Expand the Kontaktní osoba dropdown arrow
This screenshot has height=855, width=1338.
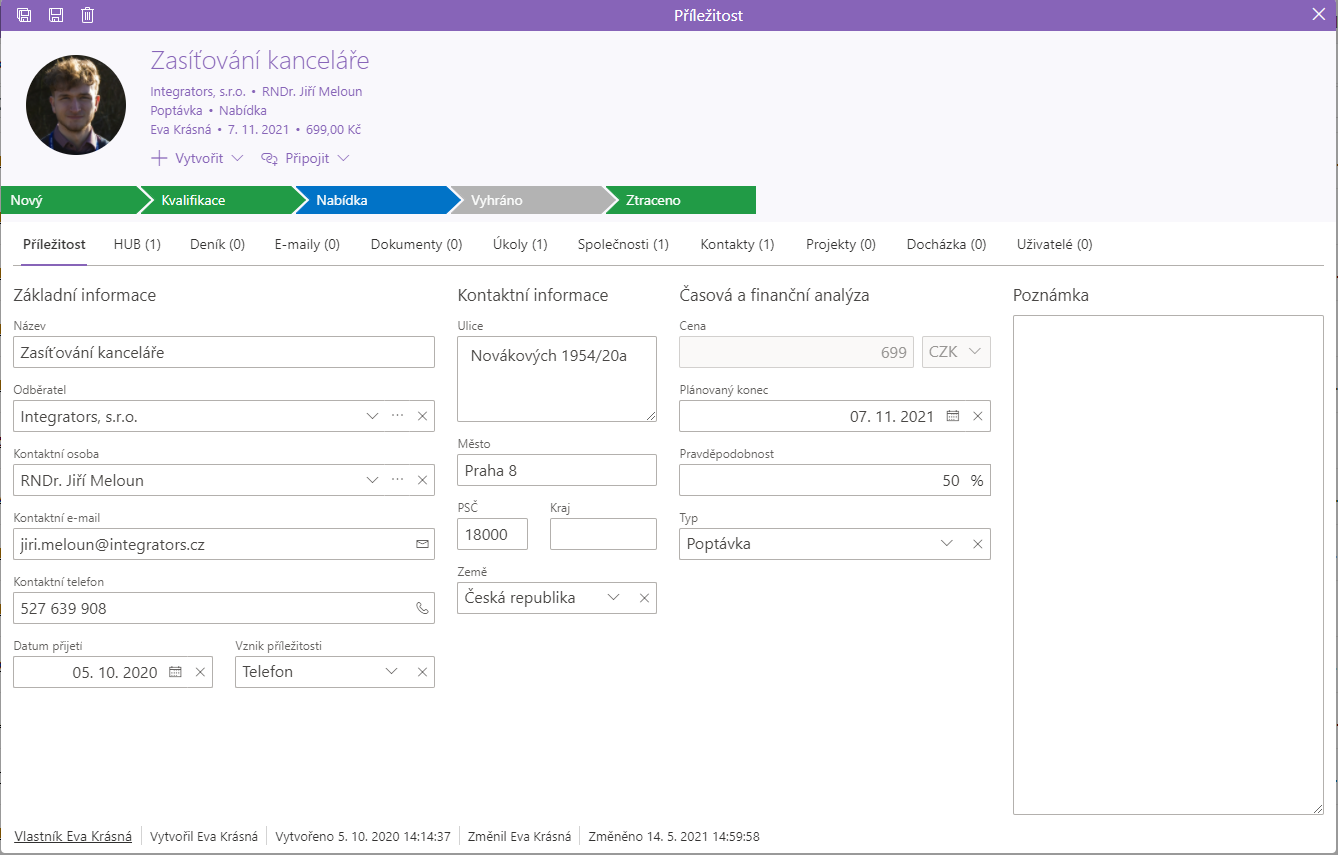[x=372, y=480]
